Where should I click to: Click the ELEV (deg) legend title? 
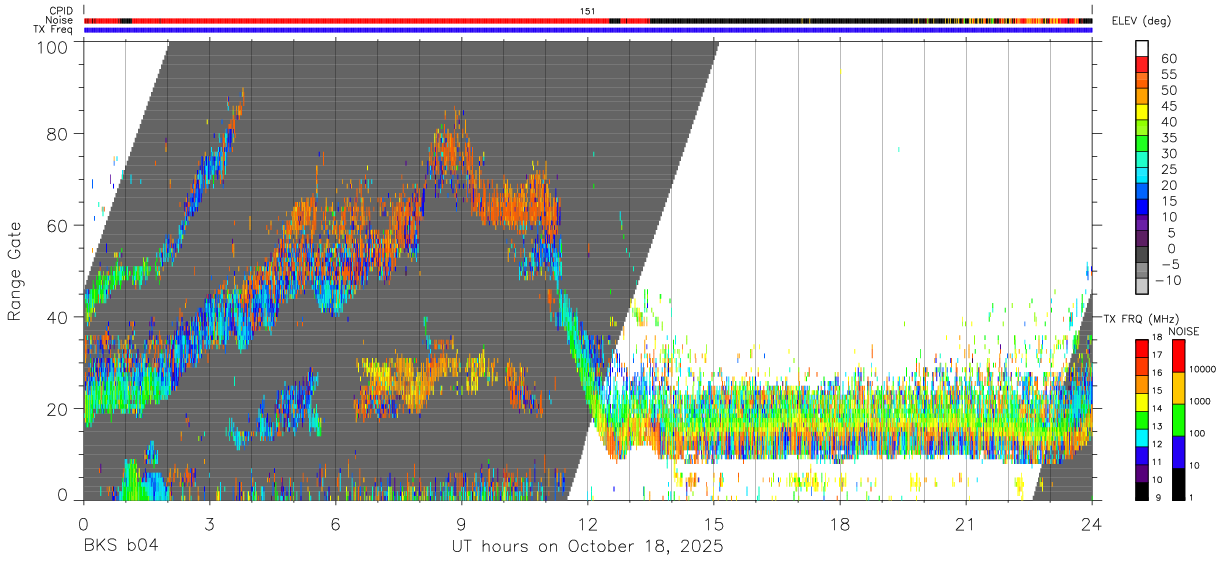click(x=1142, y=21)
